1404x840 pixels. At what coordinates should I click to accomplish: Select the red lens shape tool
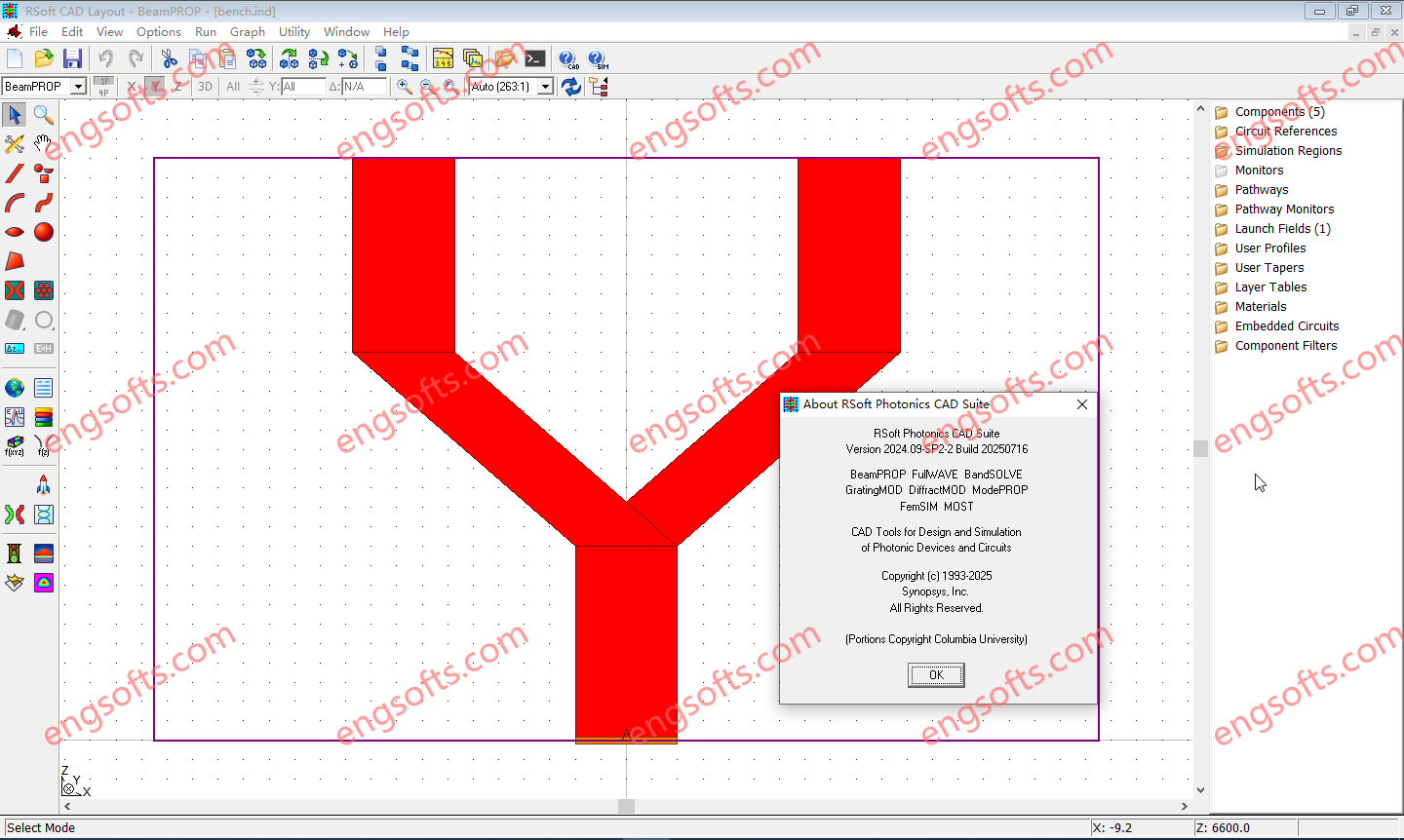15,232
